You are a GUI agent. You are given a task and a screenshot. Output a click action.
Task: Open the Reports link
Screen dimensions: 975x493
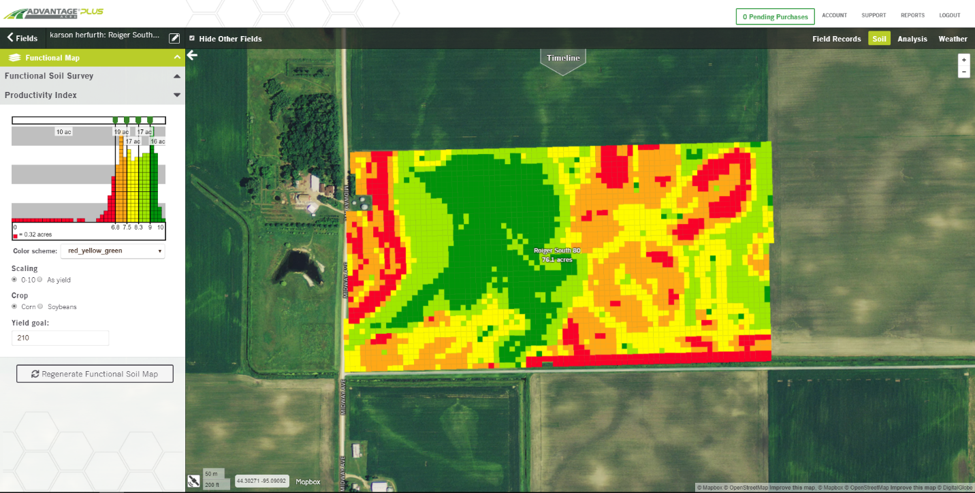(x=912, y=16)
